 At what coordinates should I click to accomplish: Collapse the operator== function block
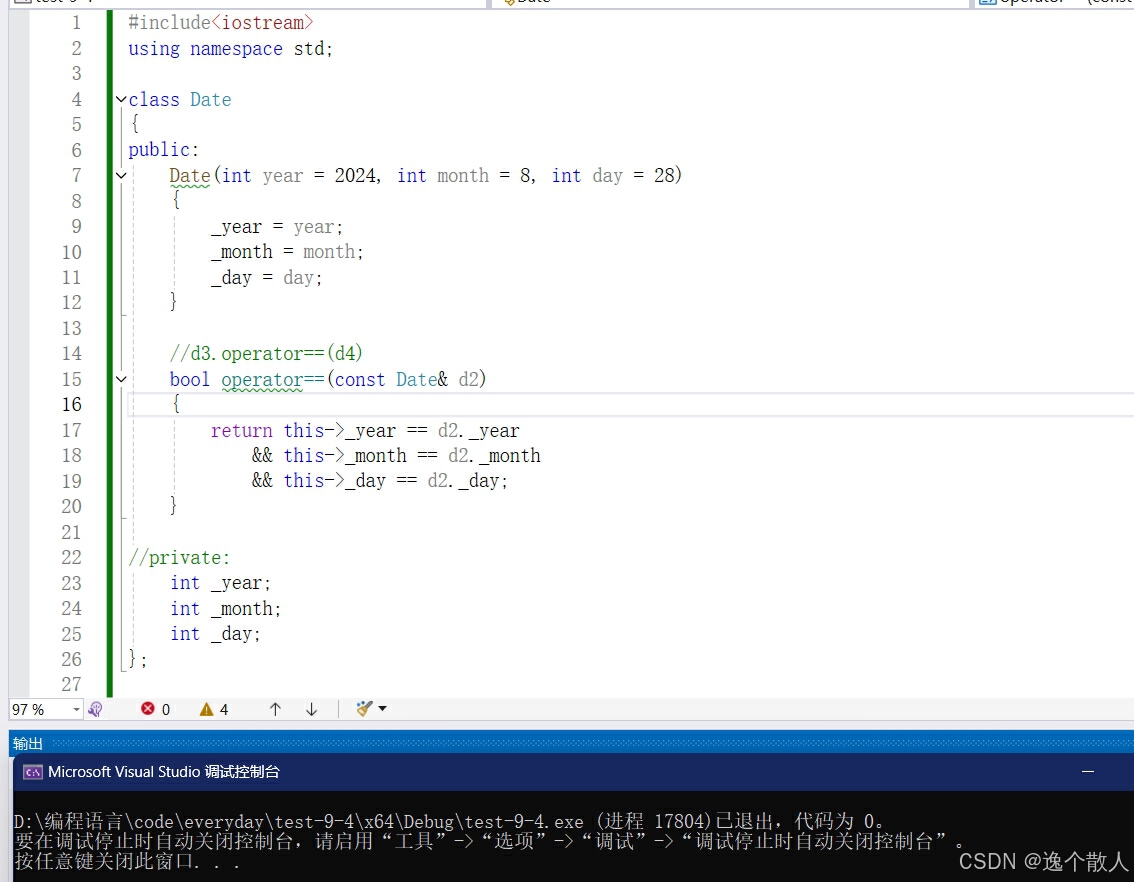pos(122,379)
